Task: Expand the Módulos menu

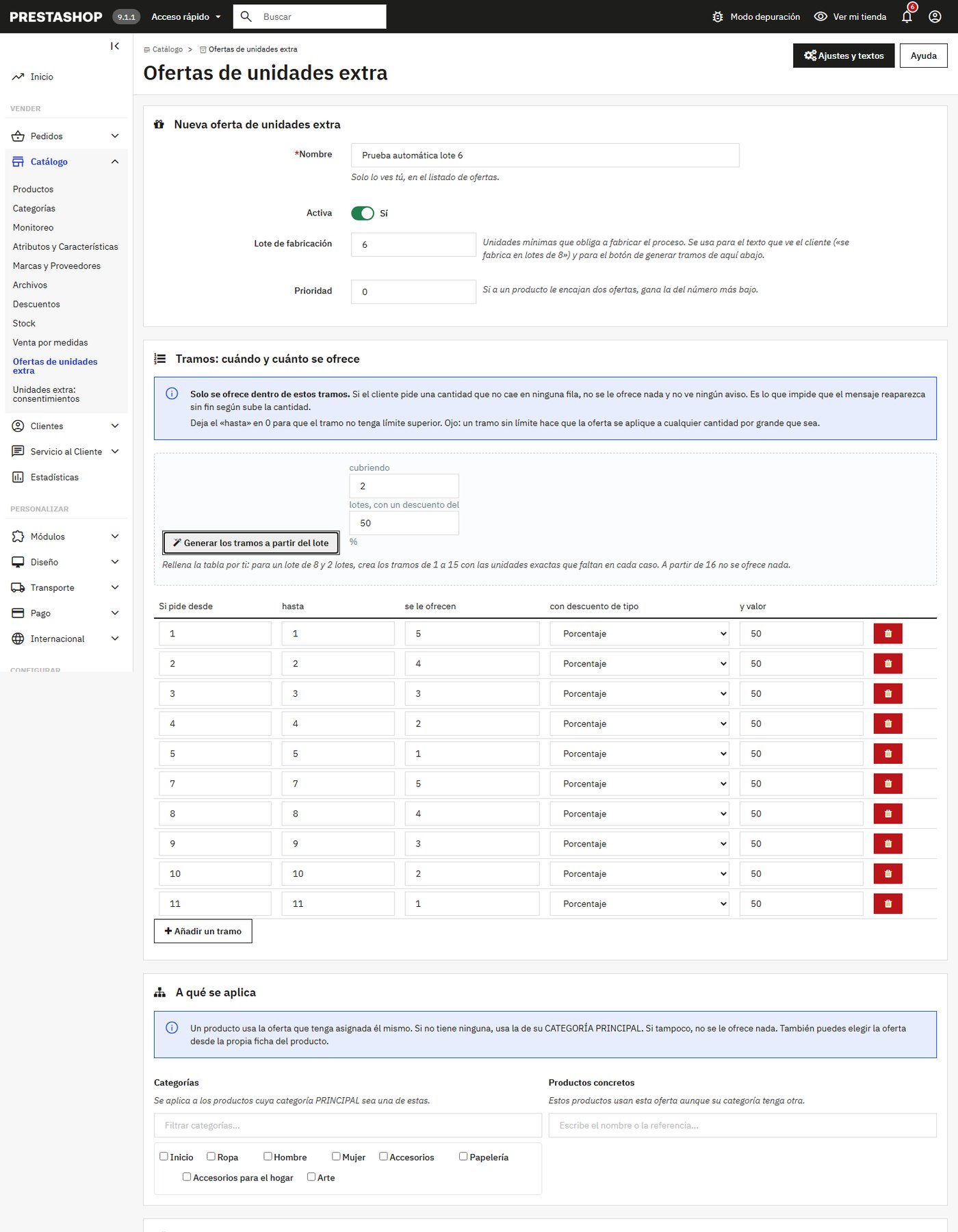Action: [x=66, y=537]
